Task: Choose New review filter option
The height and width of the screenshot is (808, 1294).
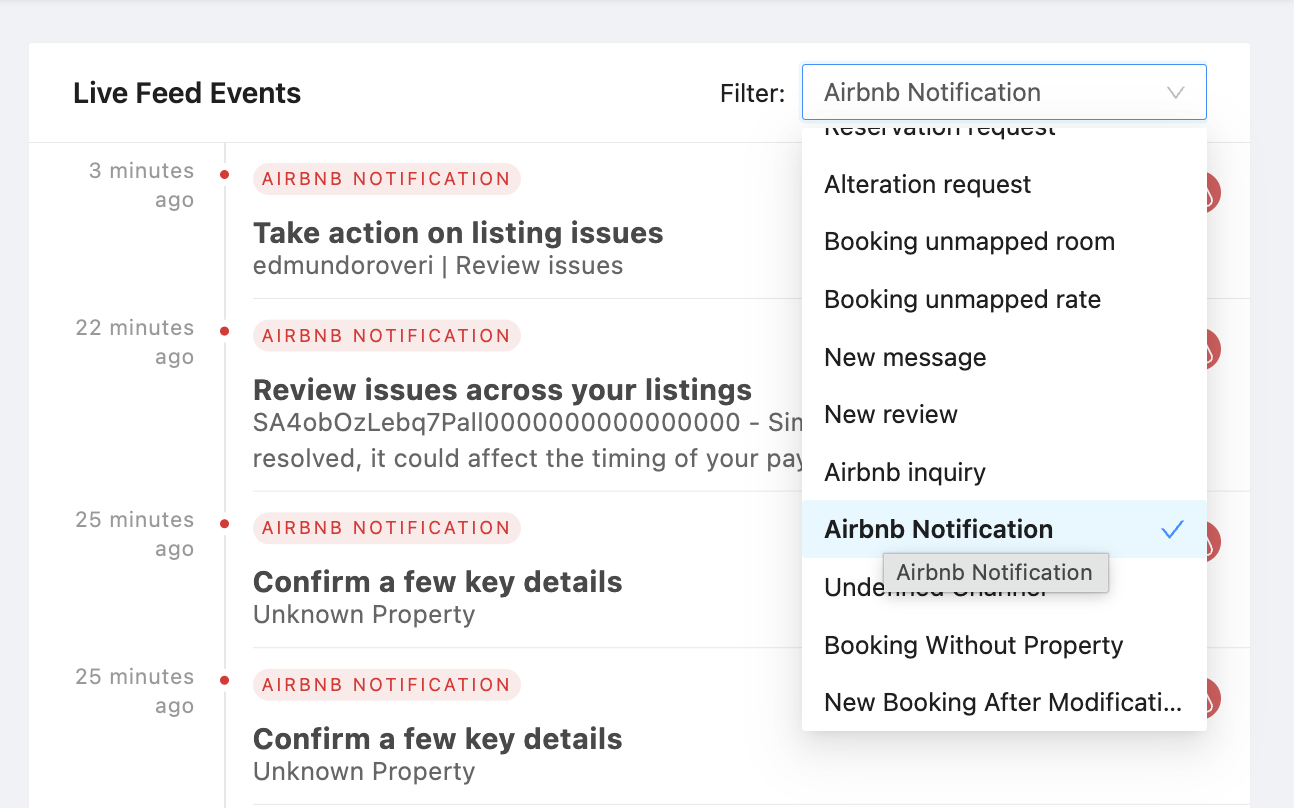Action: (x=1004, y=415)
